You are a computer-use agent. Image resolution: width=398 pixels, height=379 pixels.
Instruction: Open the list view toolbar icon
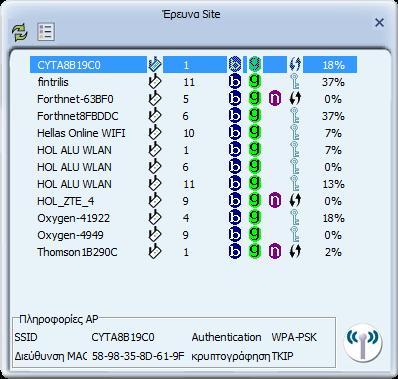click(46, 32)
